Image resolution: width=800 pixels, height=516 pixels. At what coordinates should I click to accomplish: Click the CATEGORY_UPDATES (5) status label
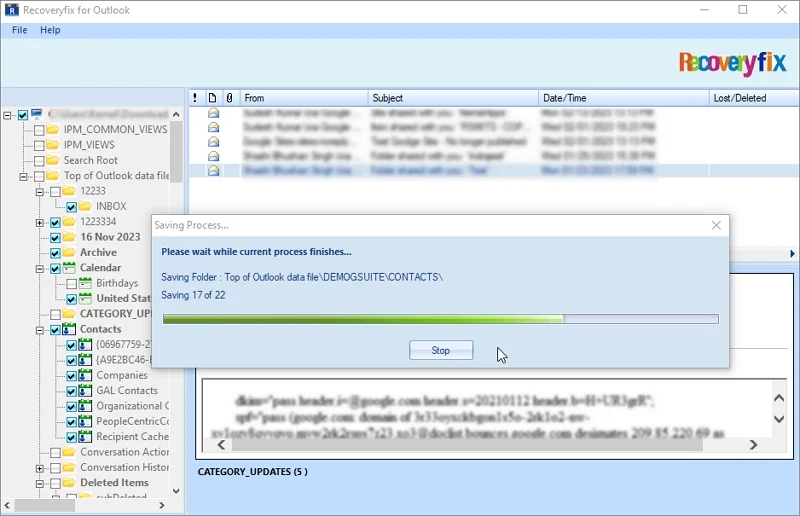click(x=253, y=472)
